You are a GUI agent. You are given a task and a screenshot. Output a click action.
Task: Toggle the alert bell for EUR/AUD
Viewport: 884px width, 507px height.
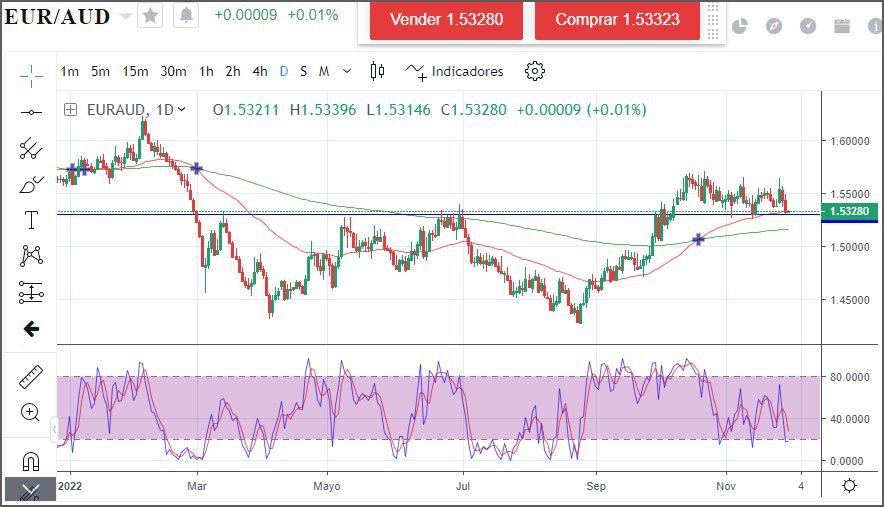click(186, 16)
